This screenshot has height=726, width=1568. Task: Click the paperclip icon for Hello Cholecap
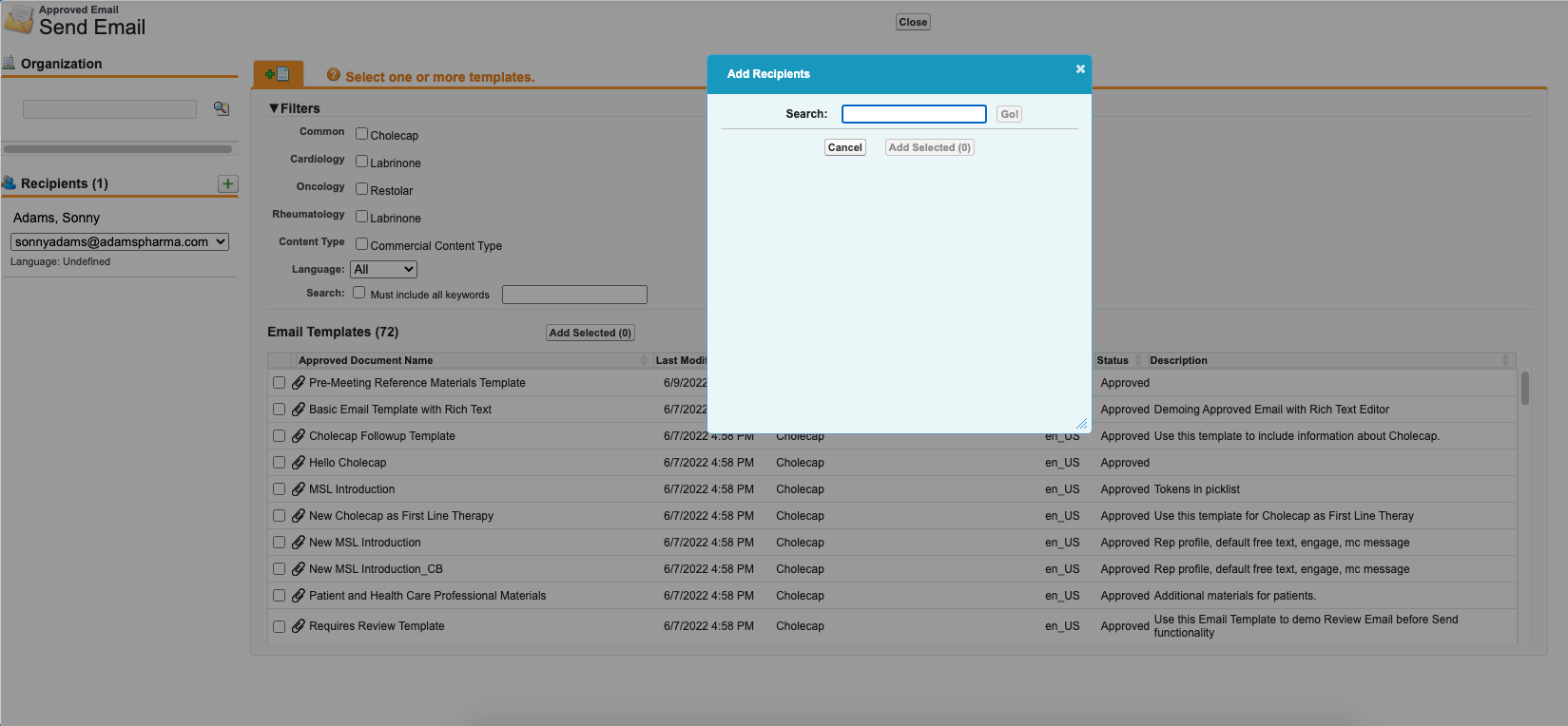point(299,463)
